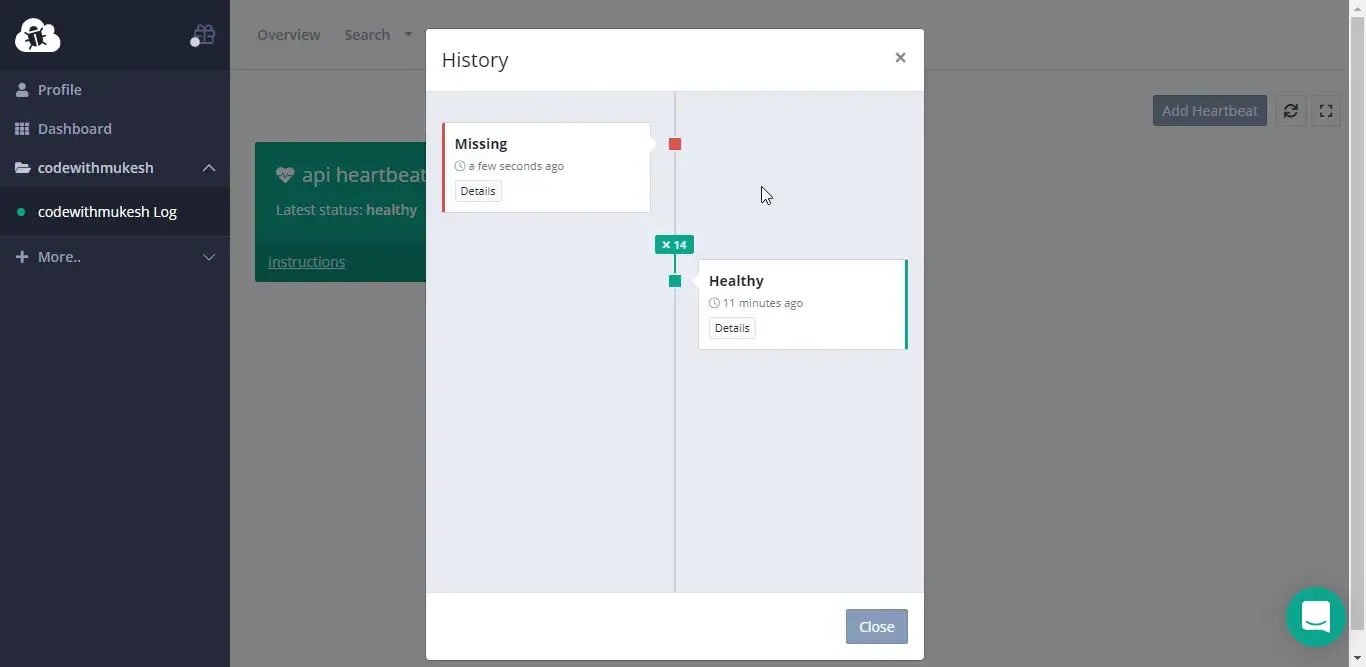
Task: Click the red Missing marker on the timeline
Action: point(675,144)
